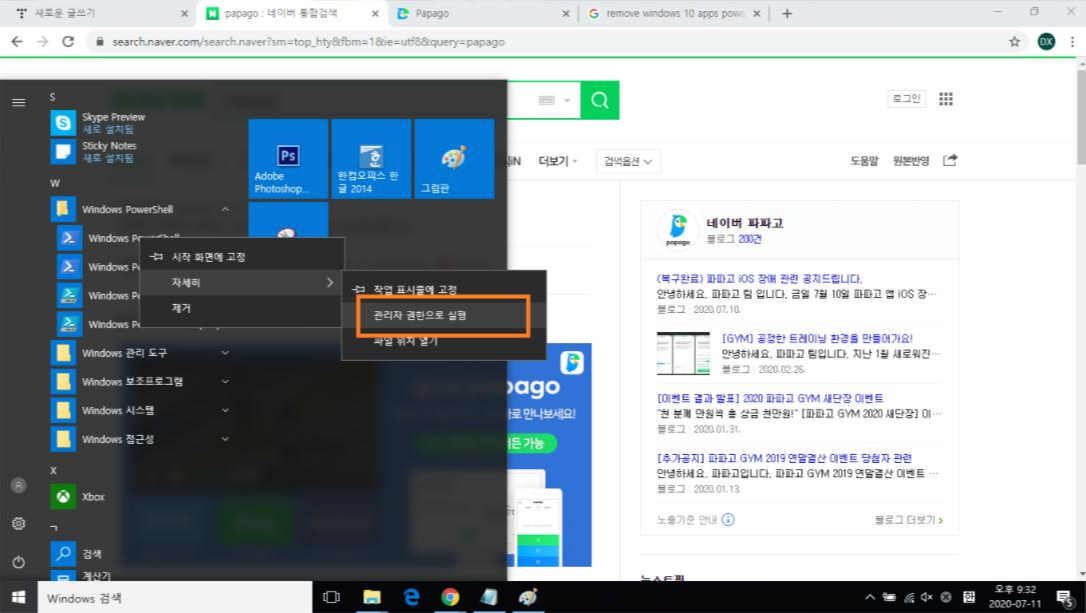Launch Edge browser from taskbar
Viewport: 1086px width, 613px height.
tap(411, 597)
